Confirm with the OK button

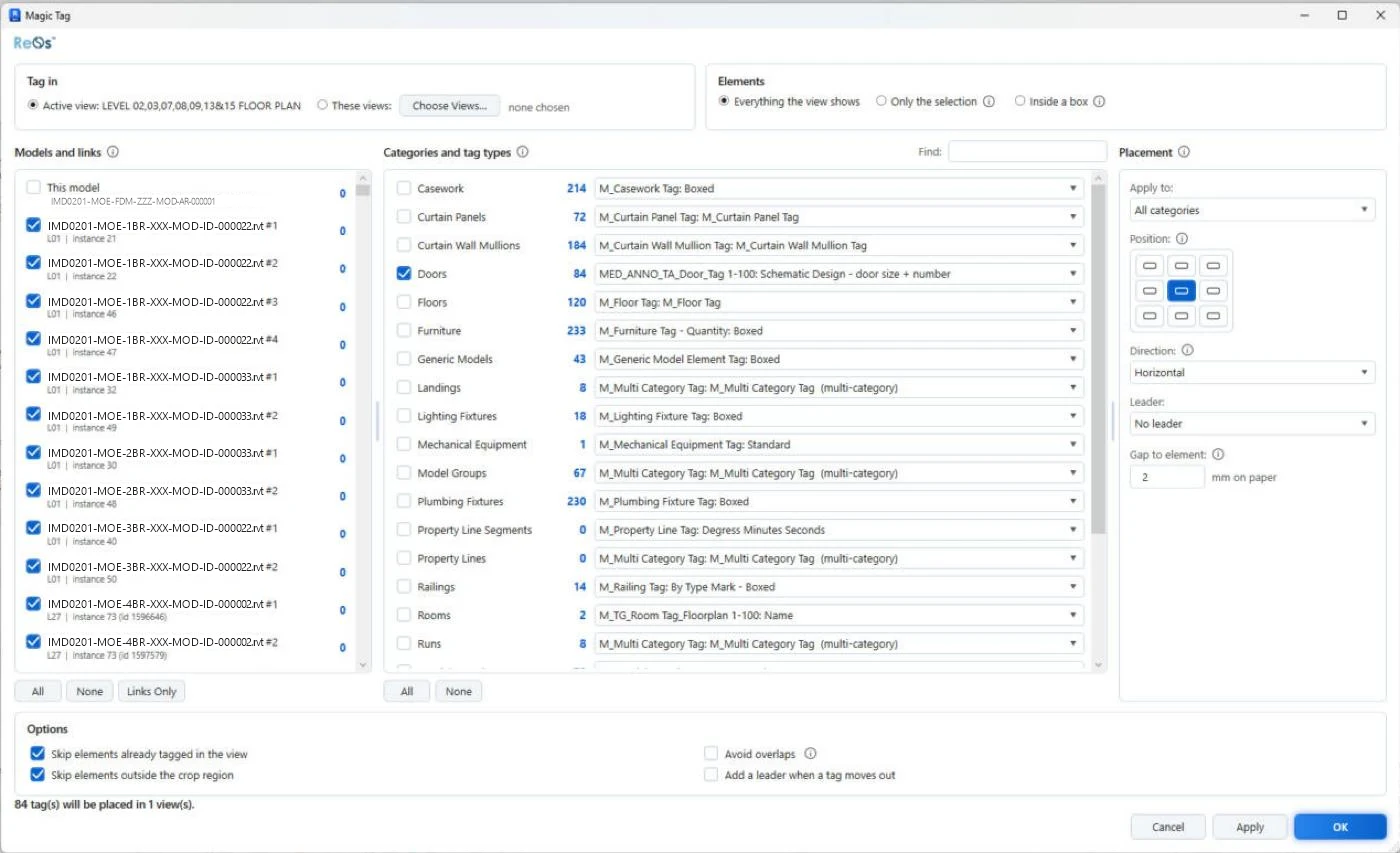click(1340, 827)
